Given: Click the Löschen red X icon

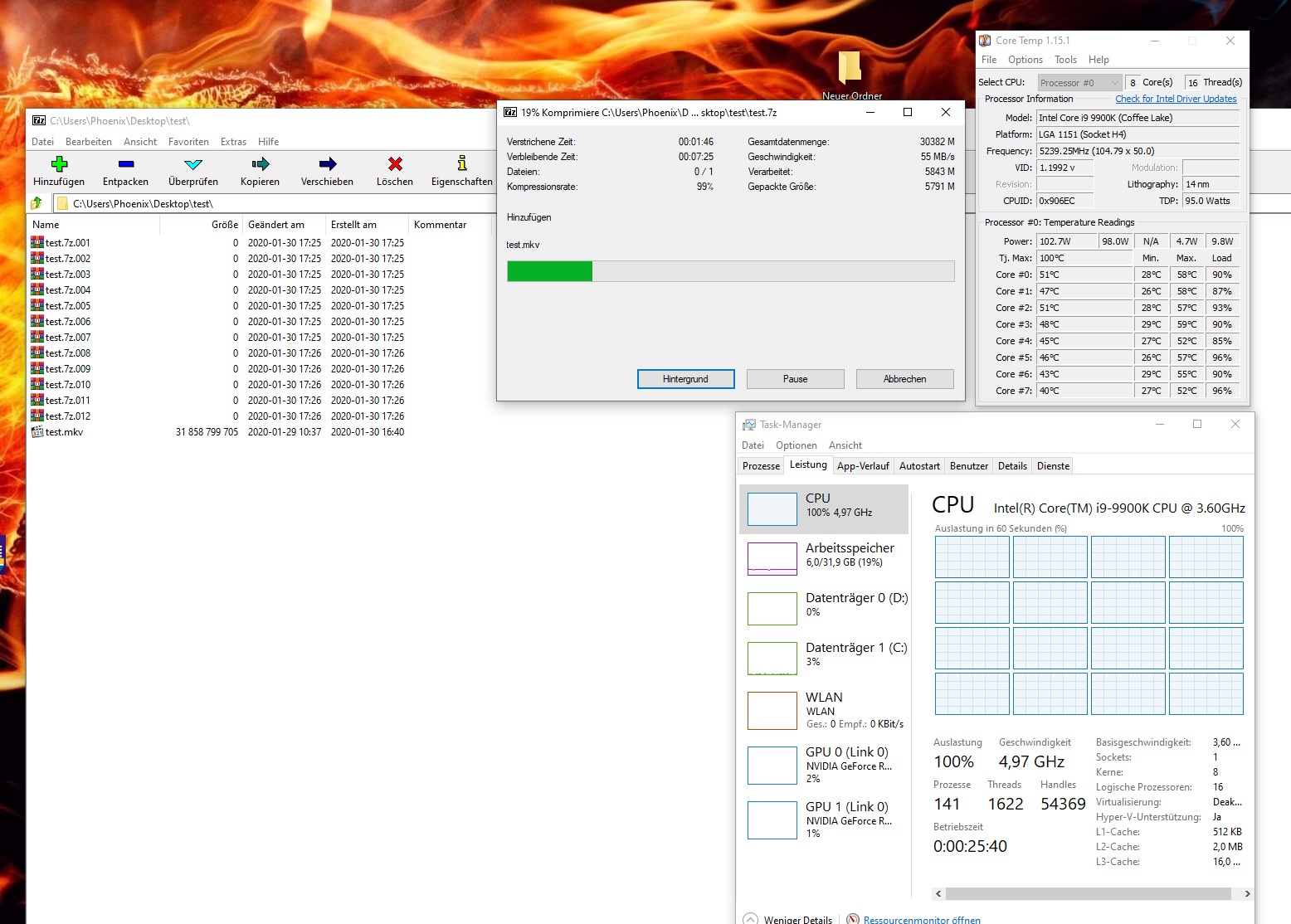Looking at the screenshot, I should pyautogui.click(x=395, y=163).
